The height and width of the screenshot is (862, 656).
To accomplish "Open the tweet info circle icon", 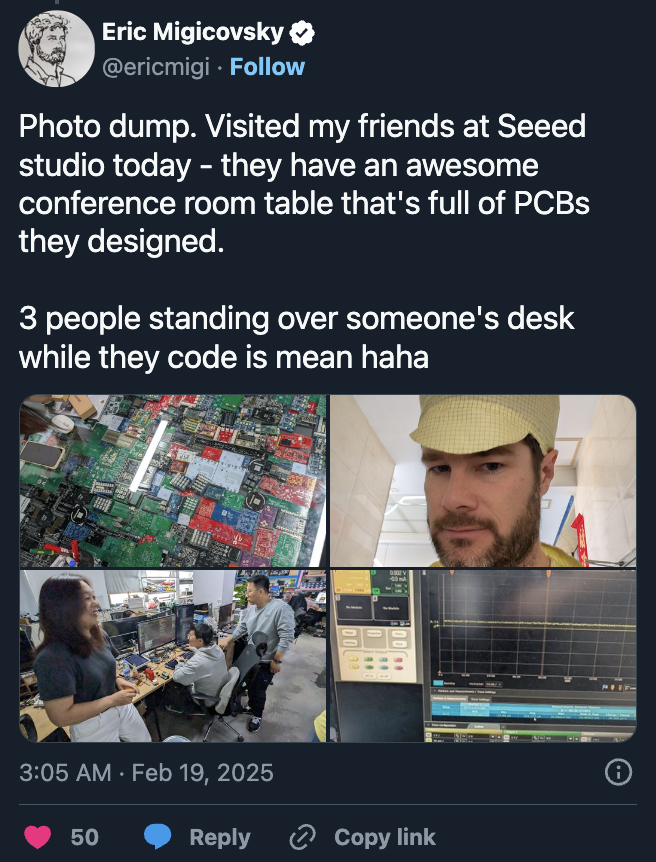I will [618, 772].
